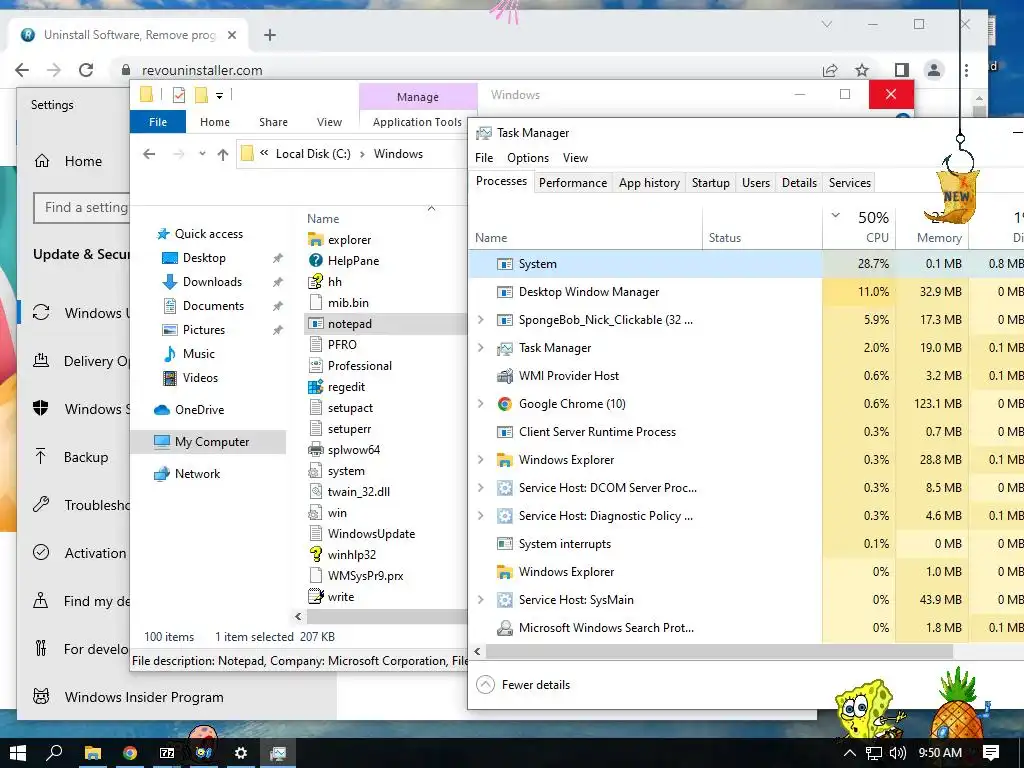The image size is (1024, 768).
Task: Click Fewer details in Task Manager
Action: 524,684
